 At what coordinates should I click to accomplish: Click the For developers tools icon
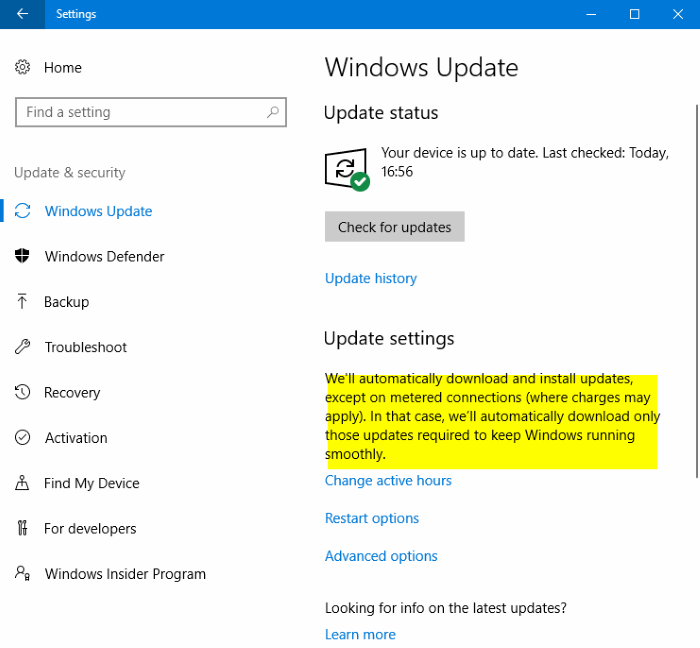coord(22,528)
